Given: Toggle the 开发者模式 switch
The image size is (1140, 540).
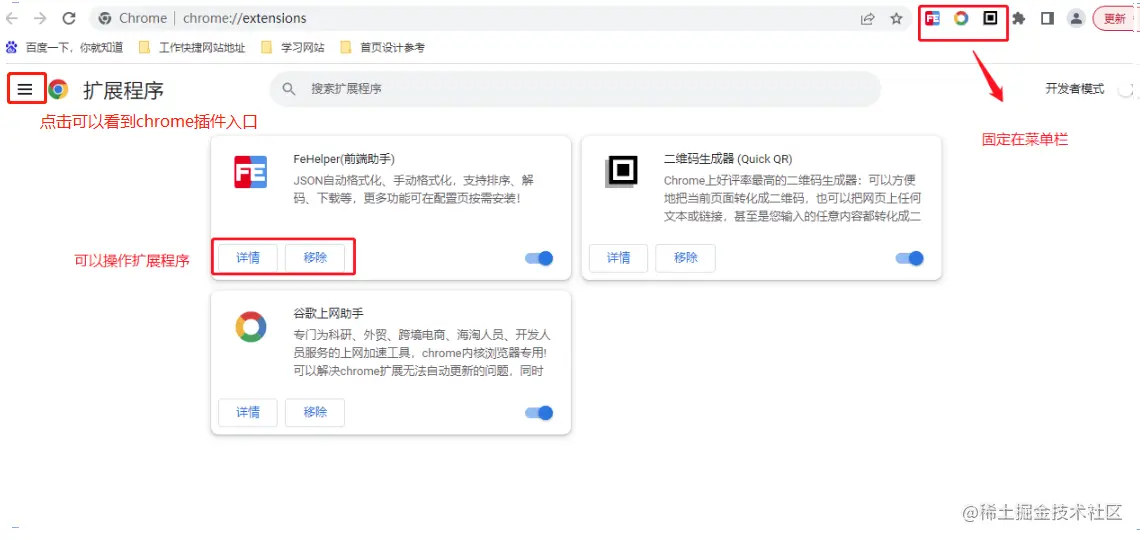Looking at the screenshot, I should tap(1126, 89).
